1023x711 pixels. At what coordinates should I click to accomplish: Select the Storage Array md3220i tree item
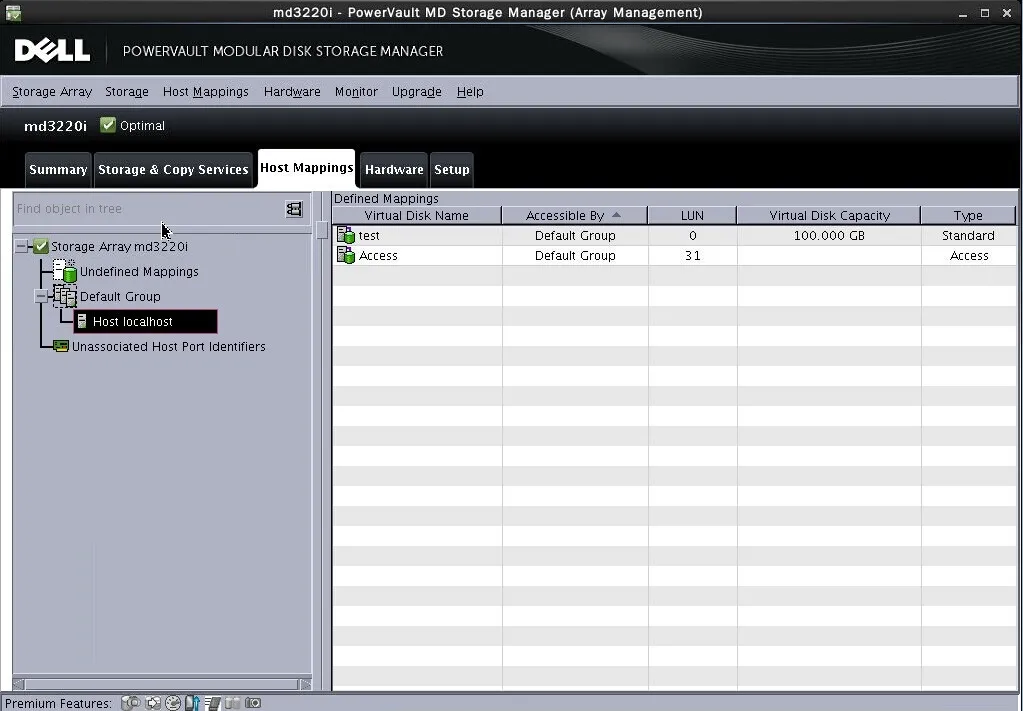[x=119, y=247]
